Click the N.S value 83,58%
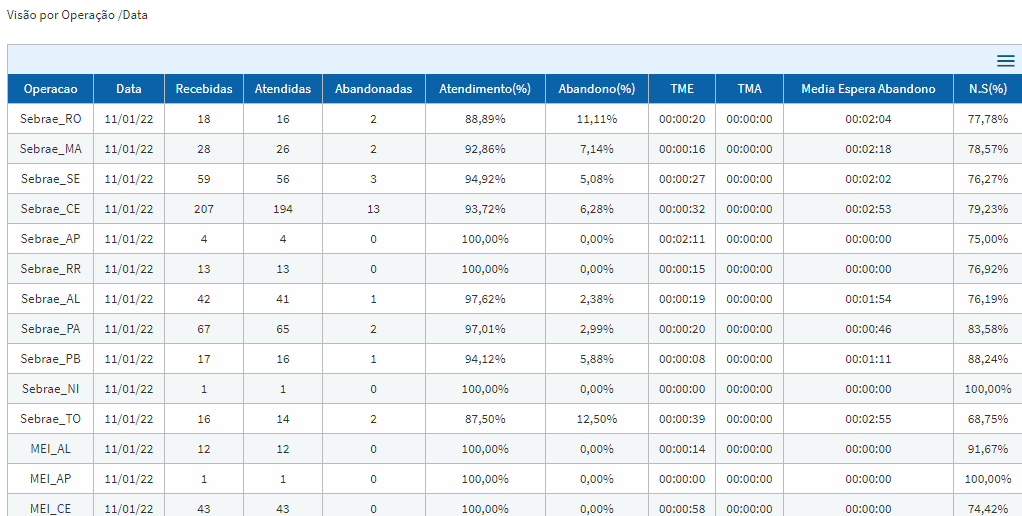This screenshot has height=516, width=1022. [x=988, y=329]
